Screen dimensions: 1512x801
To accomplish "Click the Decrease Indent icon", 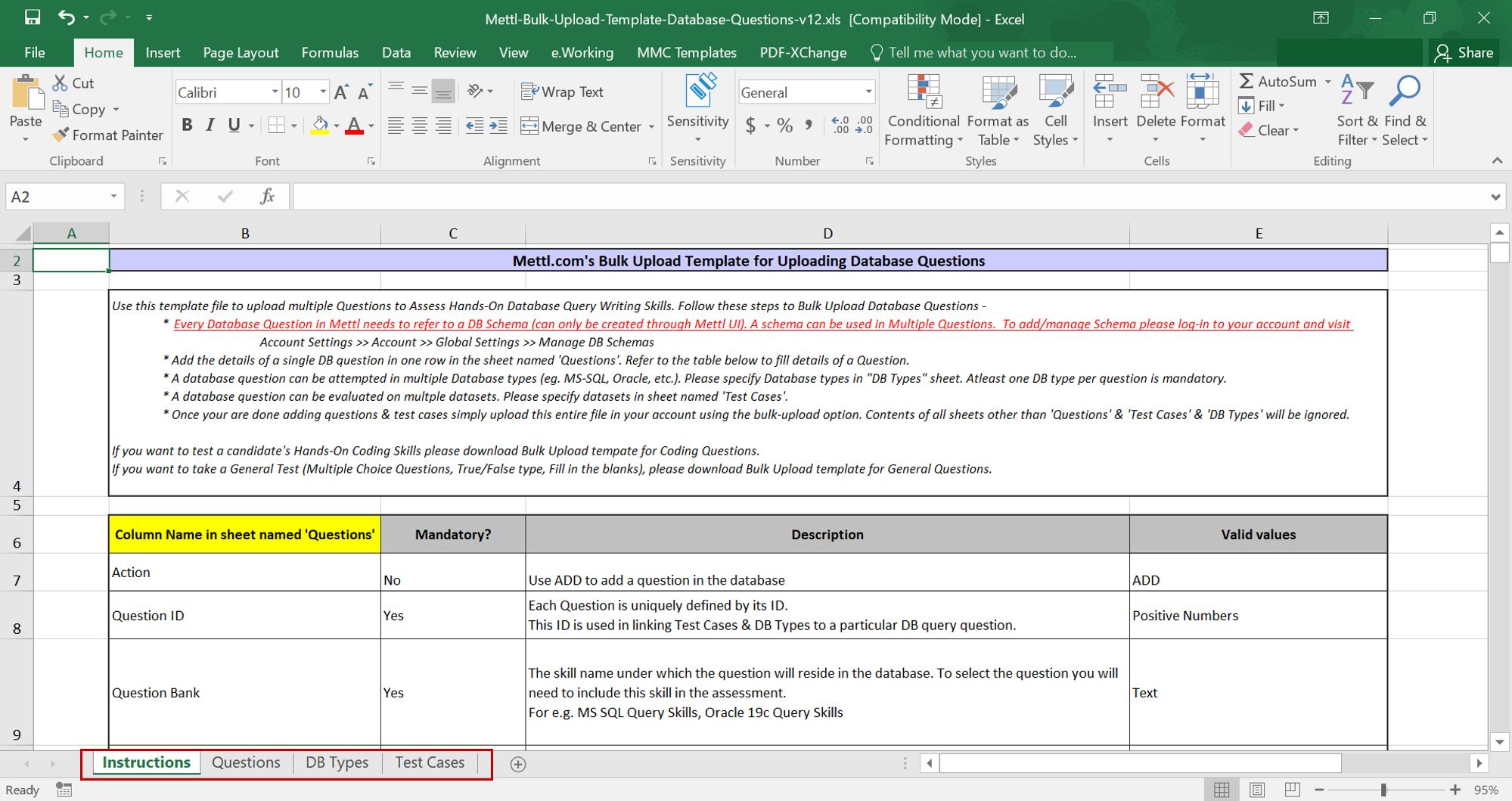I will click(474, 126).
